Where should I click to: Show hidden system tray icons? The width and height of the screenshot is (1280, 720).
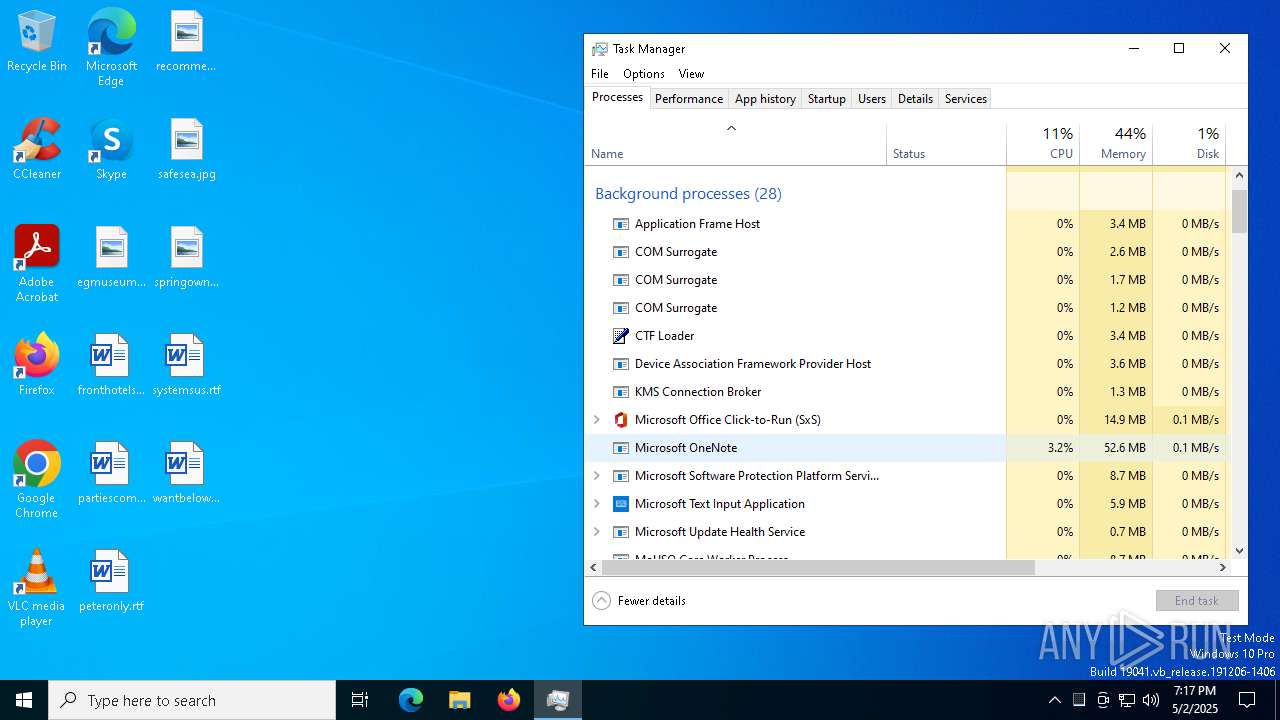tap(1055, 700)
